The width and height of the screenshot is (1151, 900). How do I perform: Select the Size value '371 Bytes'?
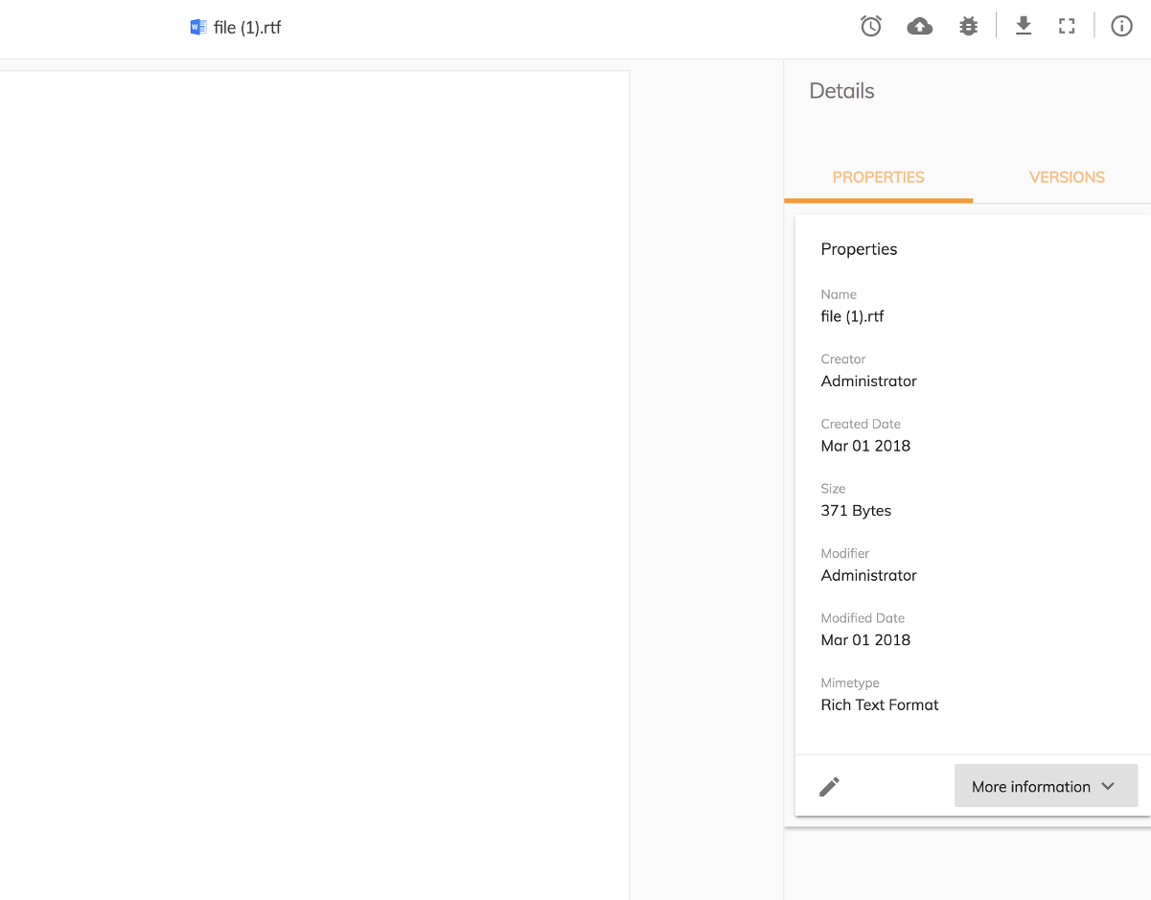856,510
